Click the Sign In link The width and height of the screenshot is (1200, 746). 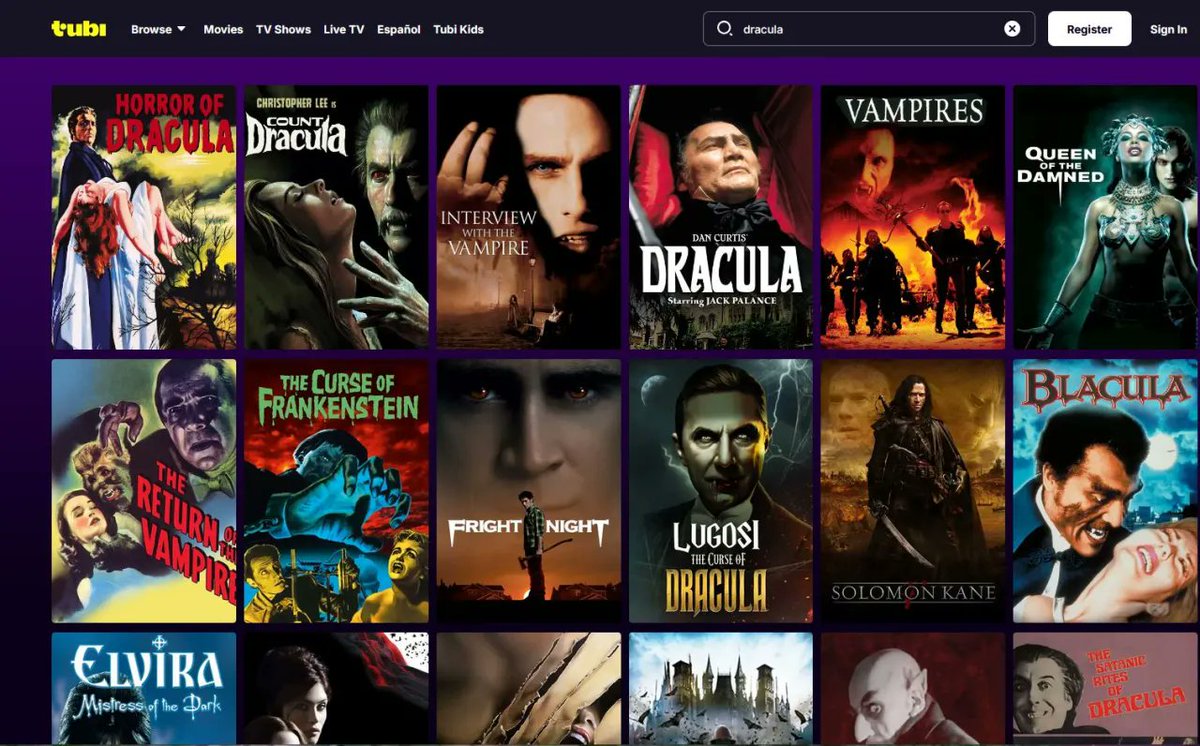[1167, 29]
